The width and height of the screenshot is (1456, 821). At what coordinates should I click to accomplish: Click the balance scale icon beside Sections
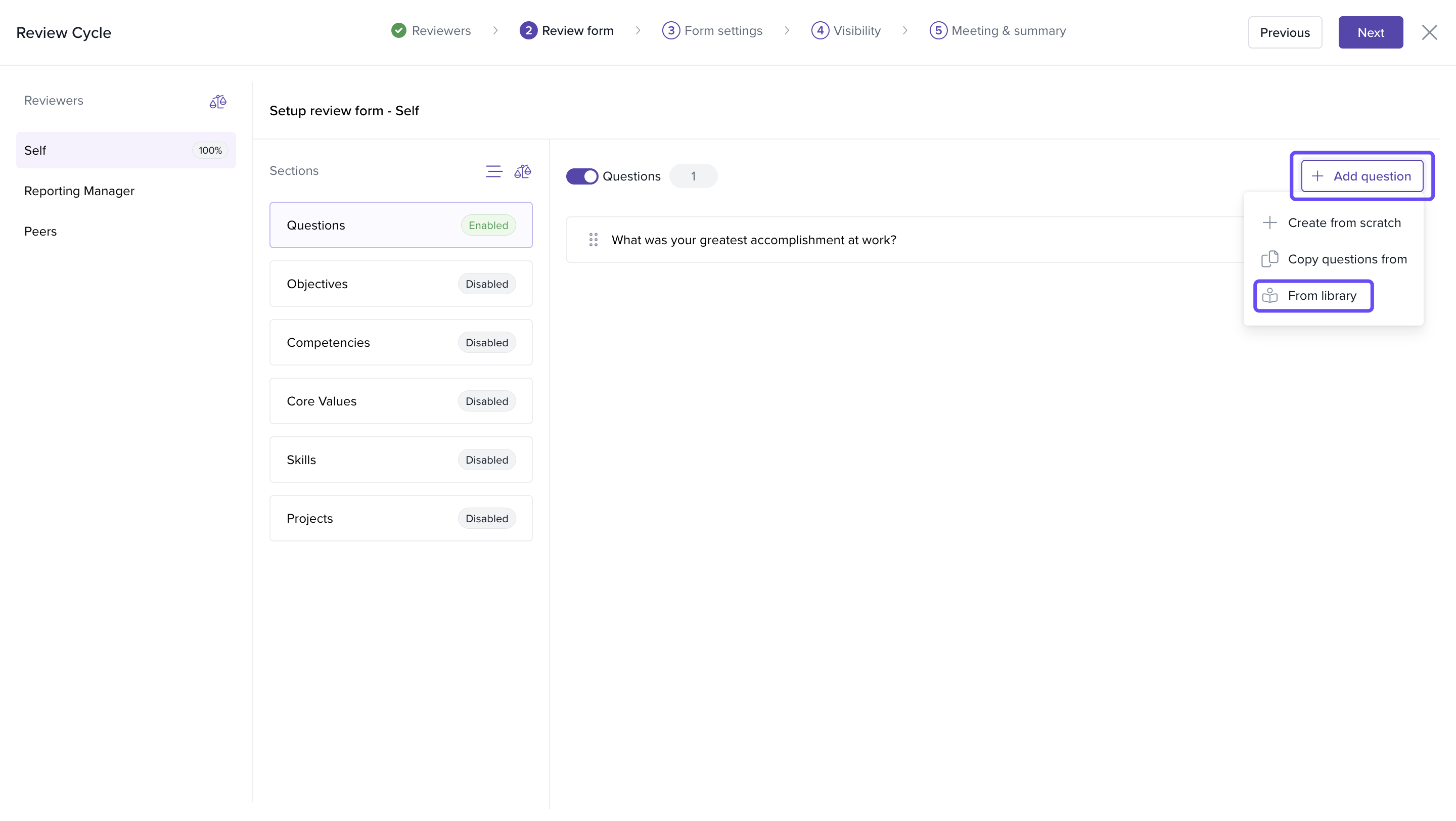point(522,171)
